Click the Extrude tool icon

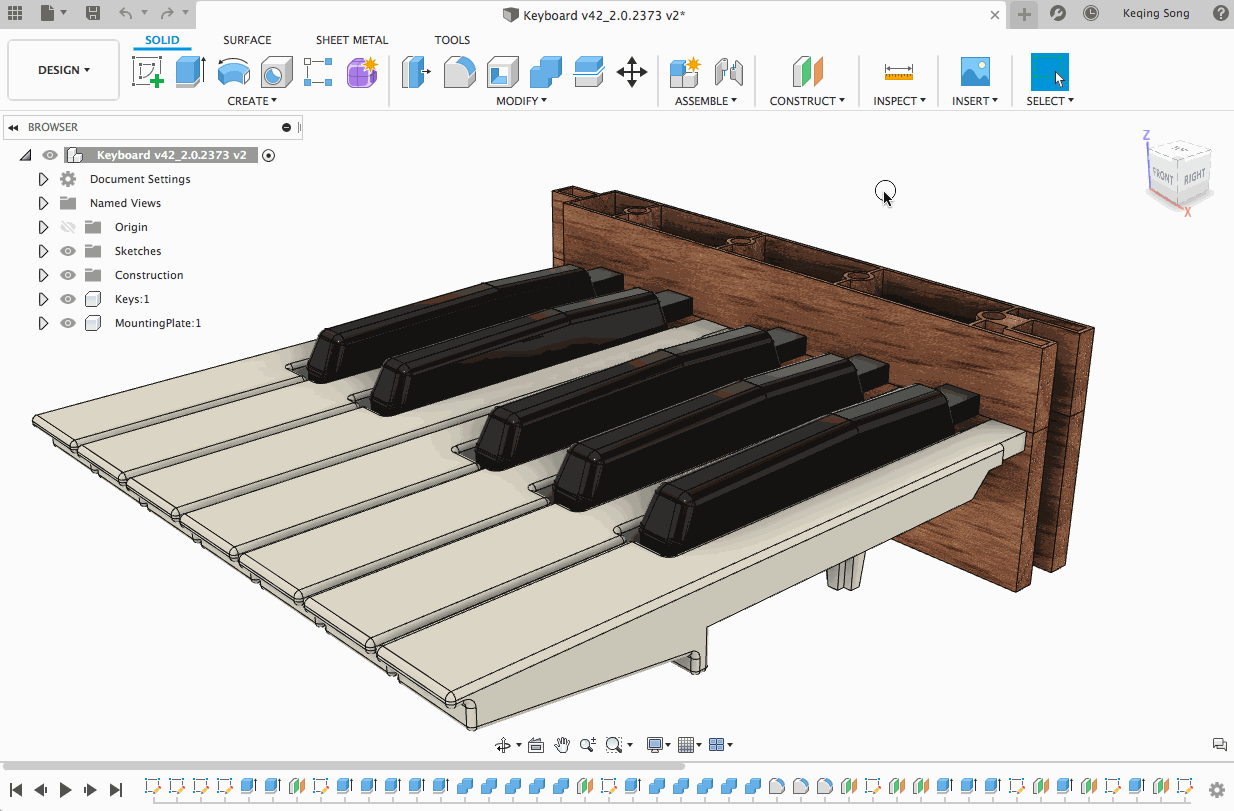tap(190, 71)
